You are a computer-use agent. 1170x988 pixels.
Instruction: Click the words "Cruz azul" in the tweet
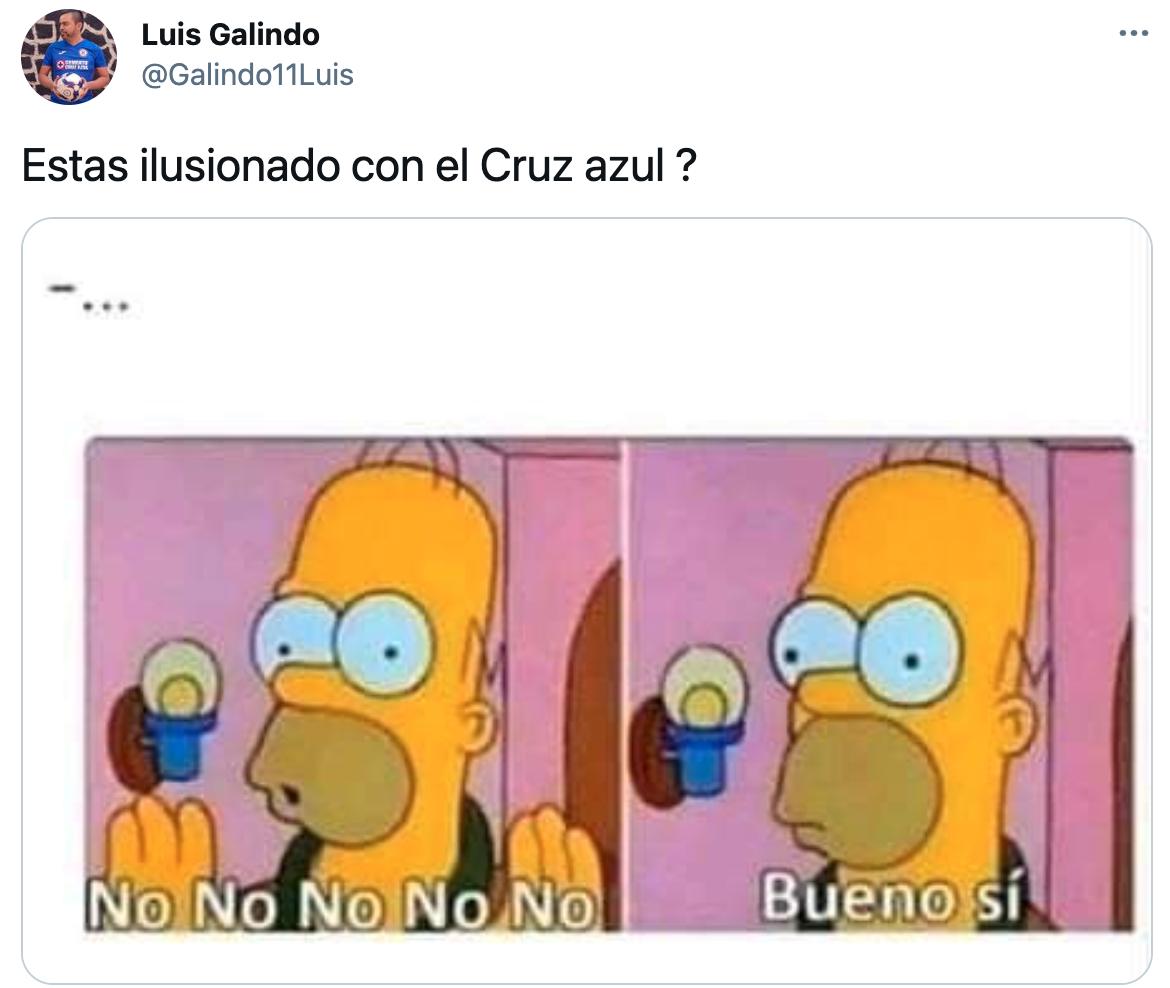click(572, 166)
